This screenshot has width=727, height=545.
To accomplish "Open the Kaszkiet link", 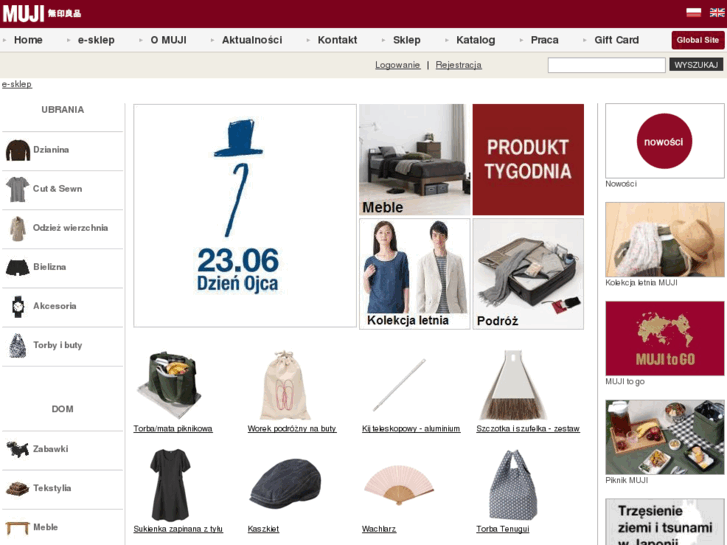I will coord(263,529).
